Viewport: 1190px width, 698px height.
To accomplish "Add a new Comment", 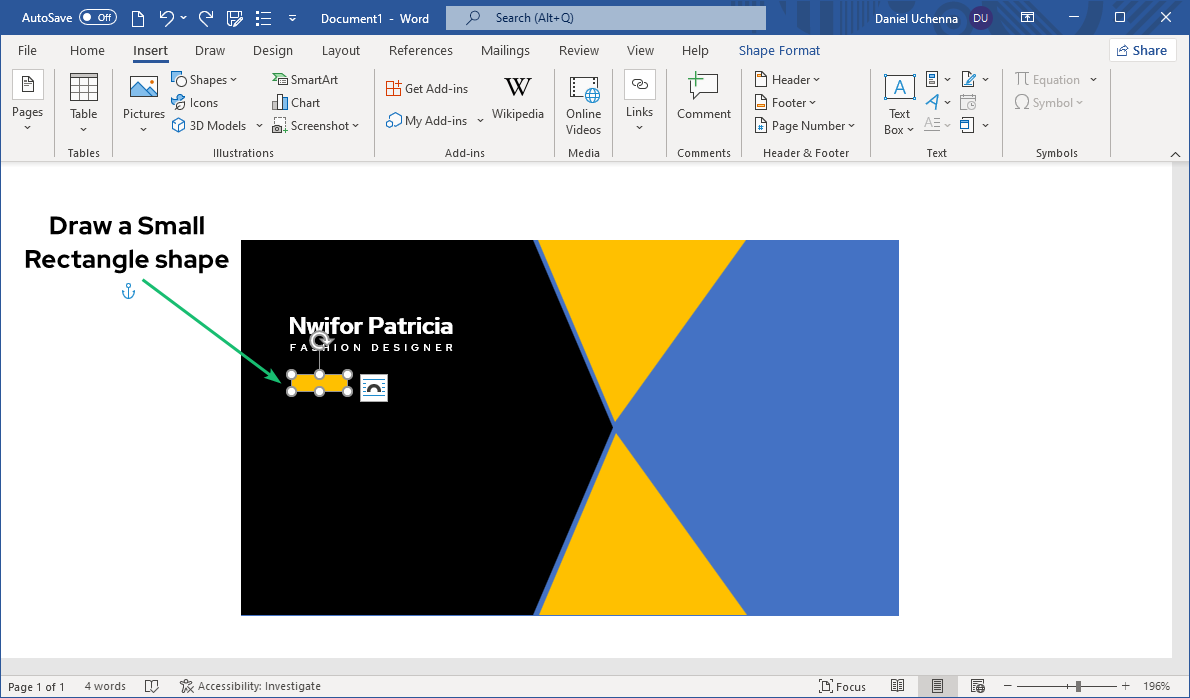I will (x=703, y=98).
